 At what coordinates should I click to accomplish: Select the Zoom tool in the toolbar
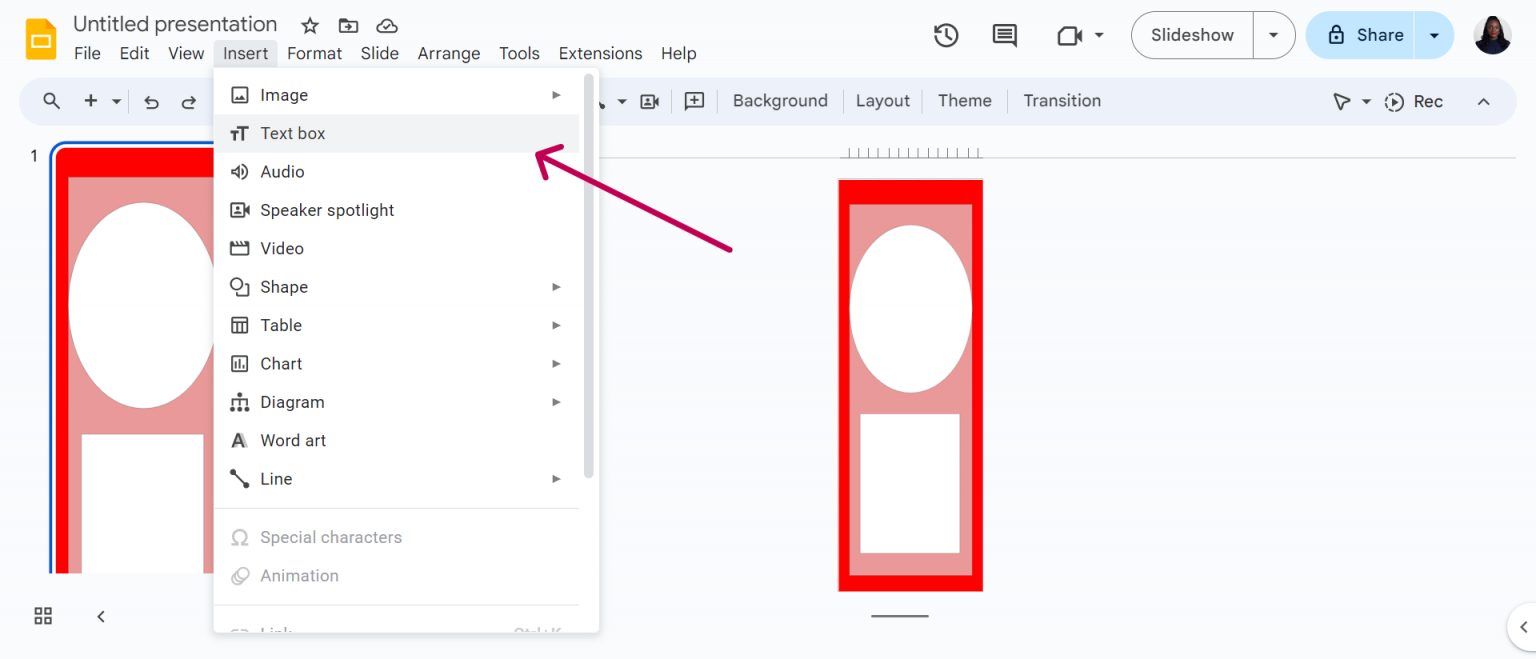pos(50,101)
